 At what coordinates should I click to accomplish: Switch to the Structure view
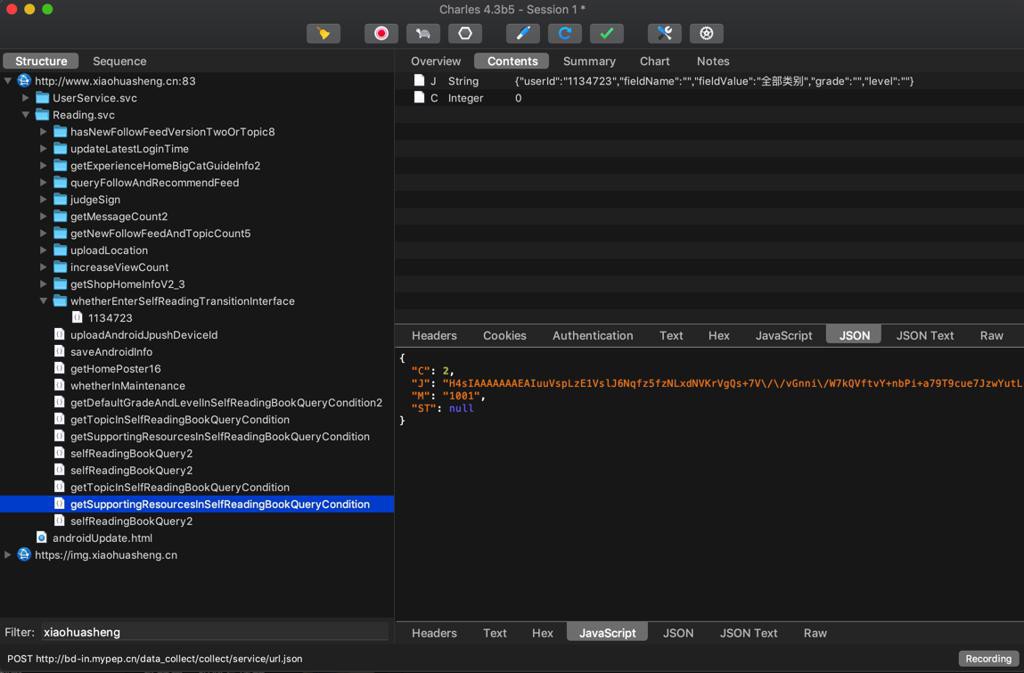coord(41,61)
